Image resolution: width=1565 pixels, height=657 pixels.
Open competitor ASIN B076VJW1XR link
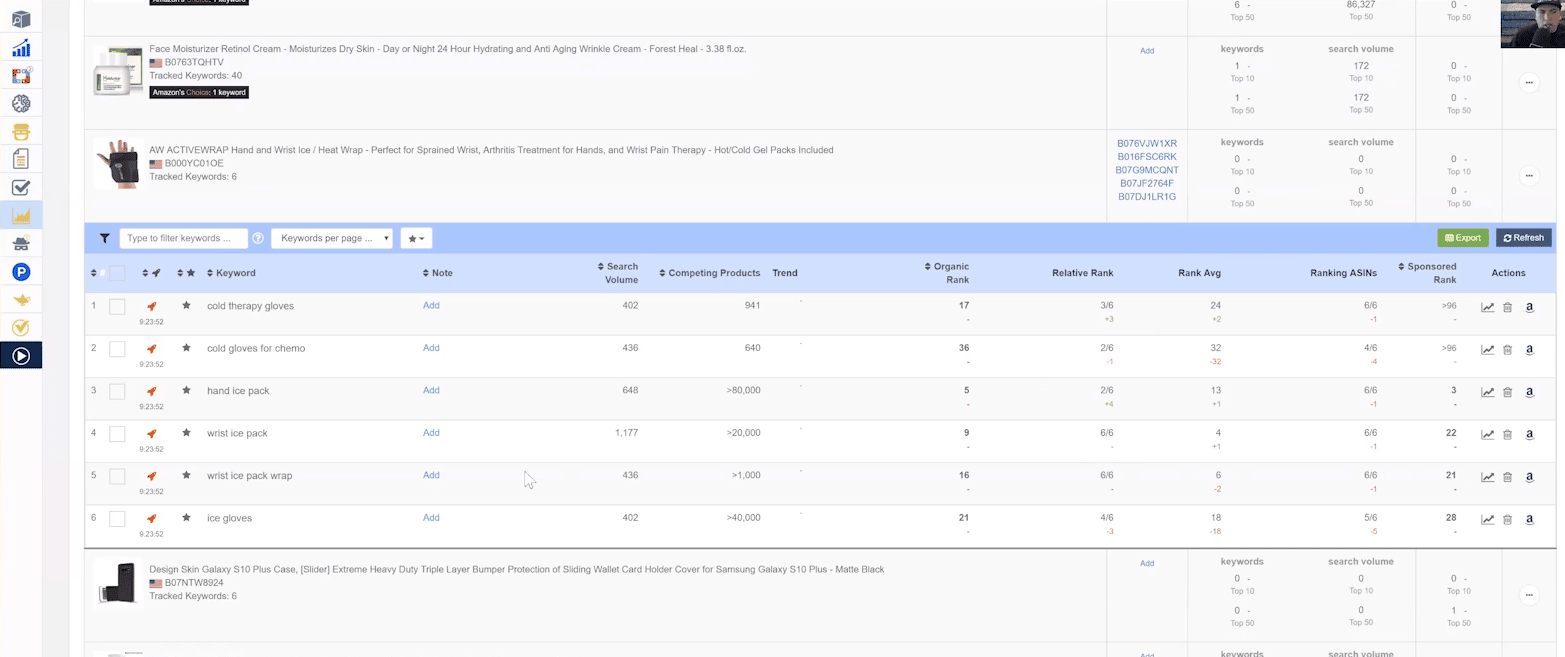(x=1147, y=144)
